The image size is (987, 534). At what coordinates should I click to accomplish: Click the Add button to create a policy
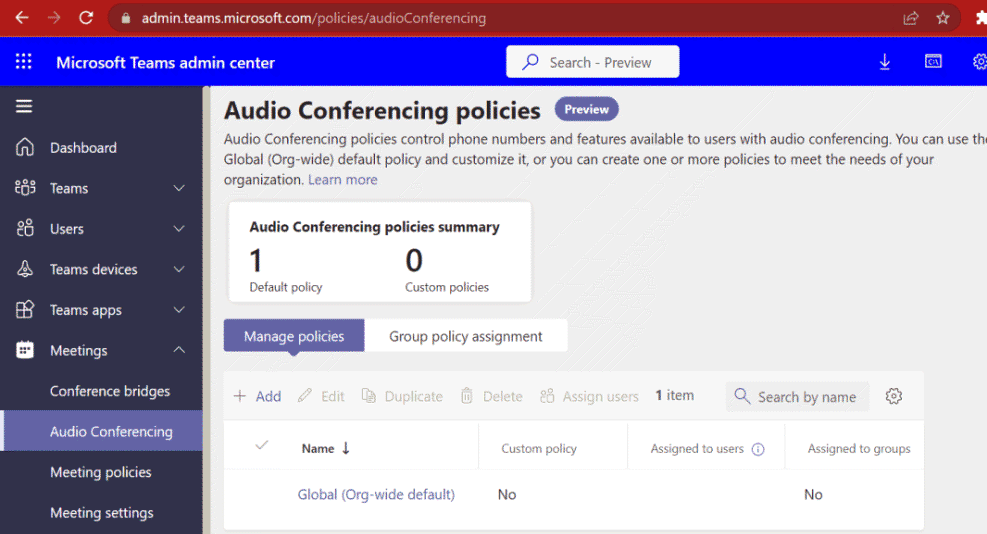tap(257, 396)
